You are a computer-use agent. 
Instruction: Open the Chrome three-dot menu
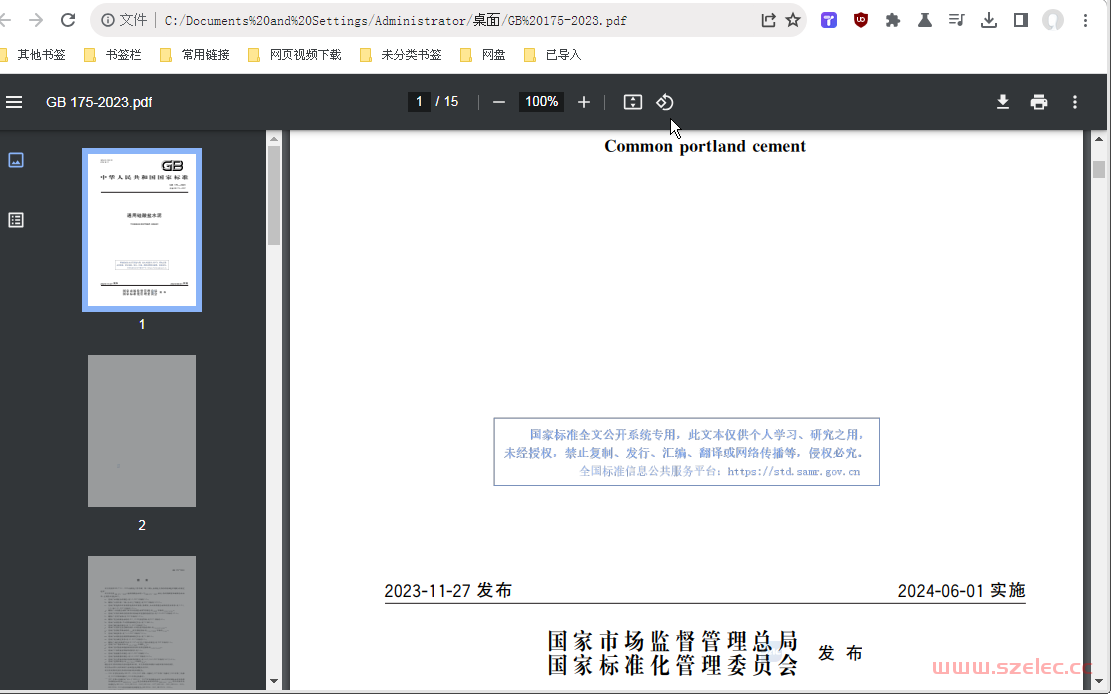point(1085,21)
